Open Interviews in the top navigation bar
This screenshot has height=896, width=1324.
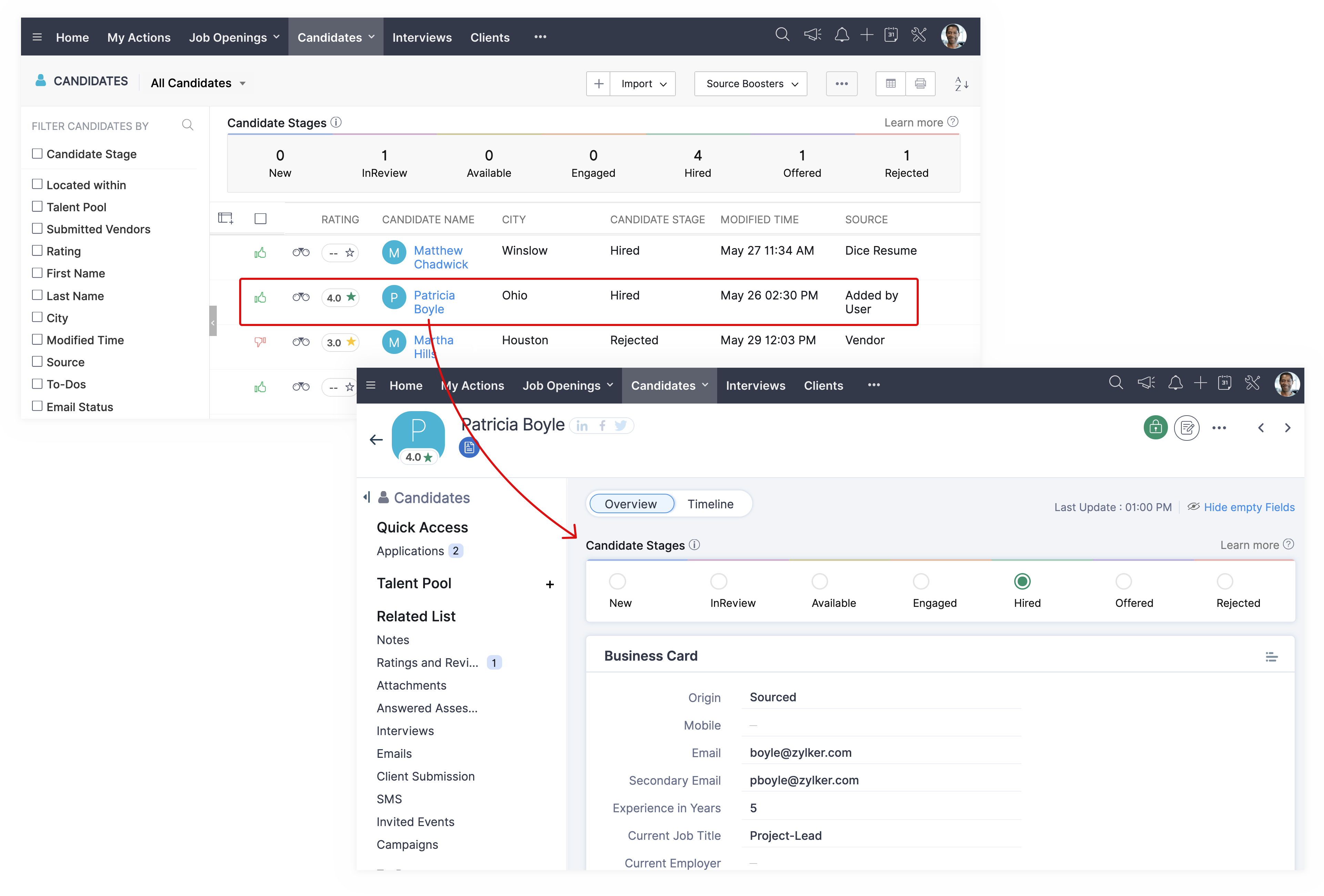click(x=421, y=38)
